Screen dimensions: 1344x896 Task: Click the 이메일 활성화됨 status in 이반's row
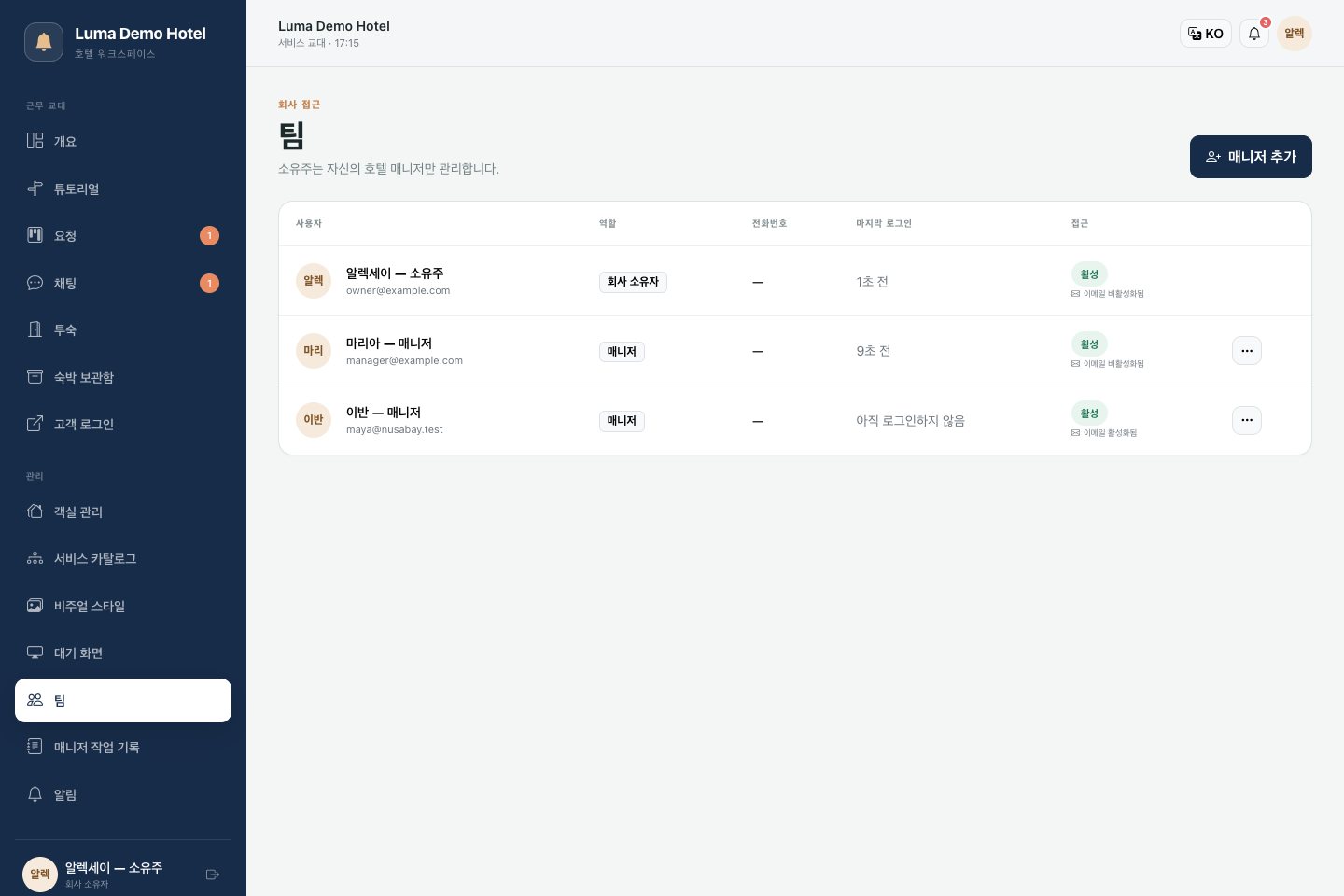(1104, 433)
